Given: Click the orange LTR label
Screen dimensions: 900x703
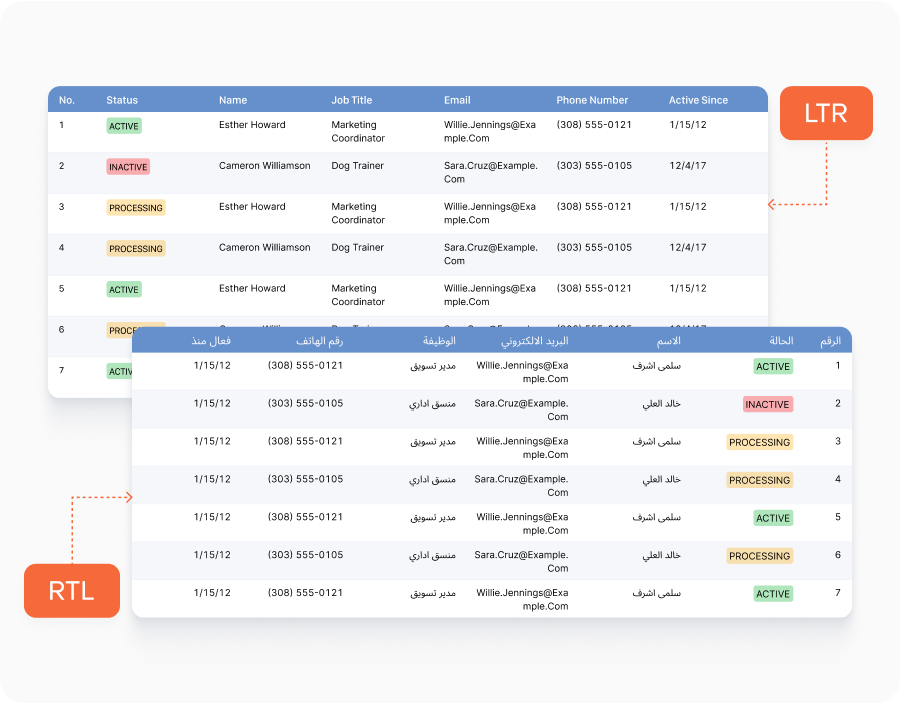Looking at the screenshot, I should 825,113.
